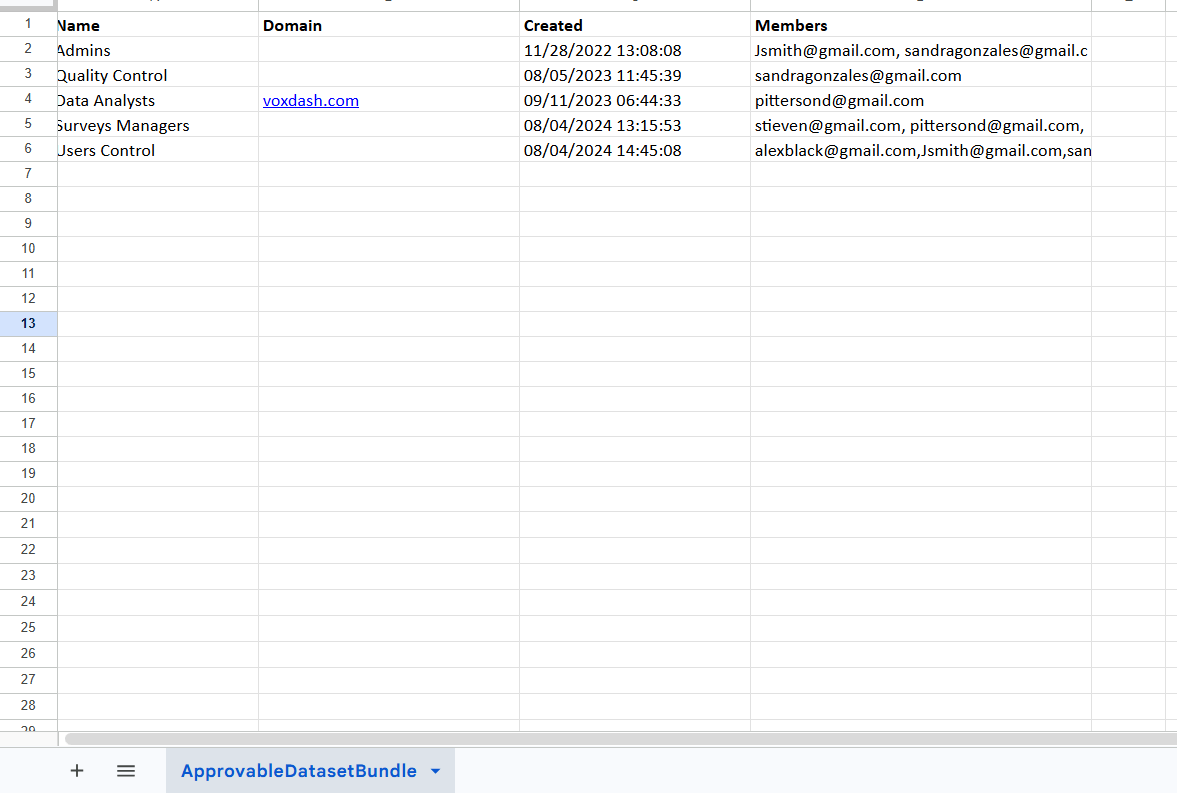Select the Surveys Managers cell
1177x793 pixels.
pos(158,125)
